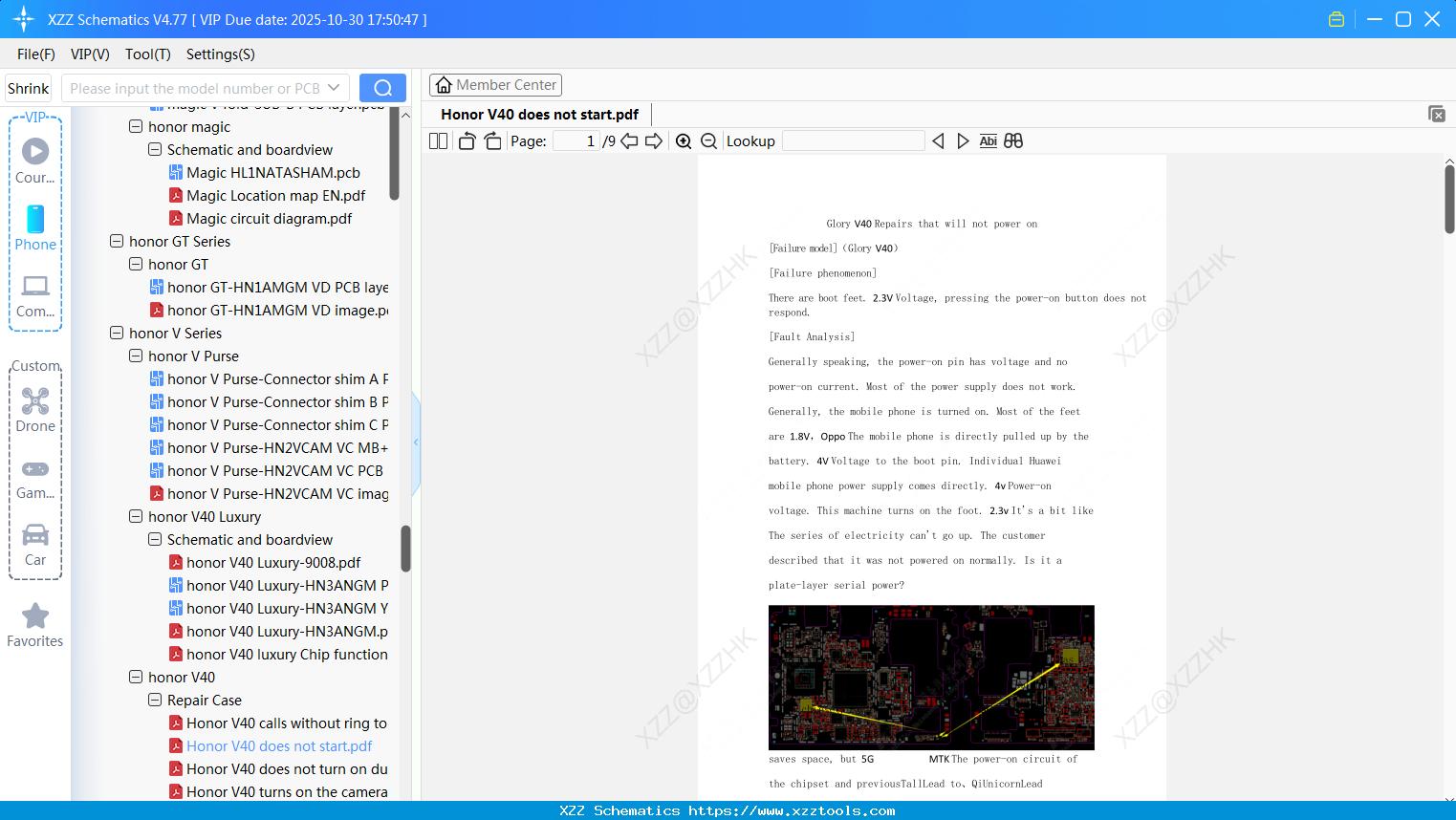Screen dimensions: 1456x820
Task: Zoom in on the PDF
Action: point(684,141)
